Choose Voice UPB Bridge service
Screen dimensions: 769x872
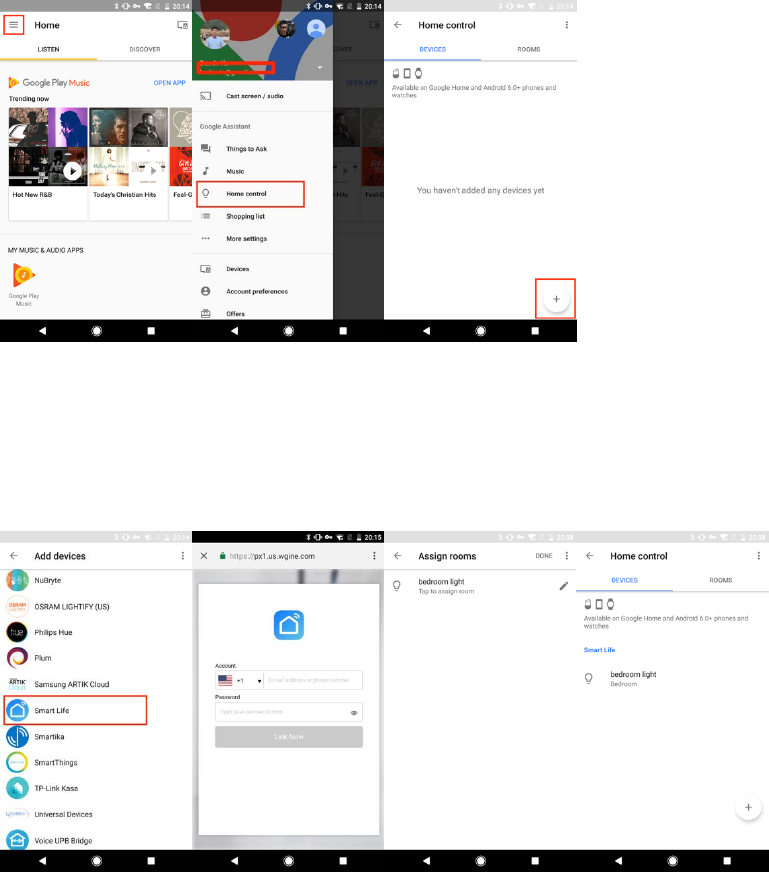point(96,840)
